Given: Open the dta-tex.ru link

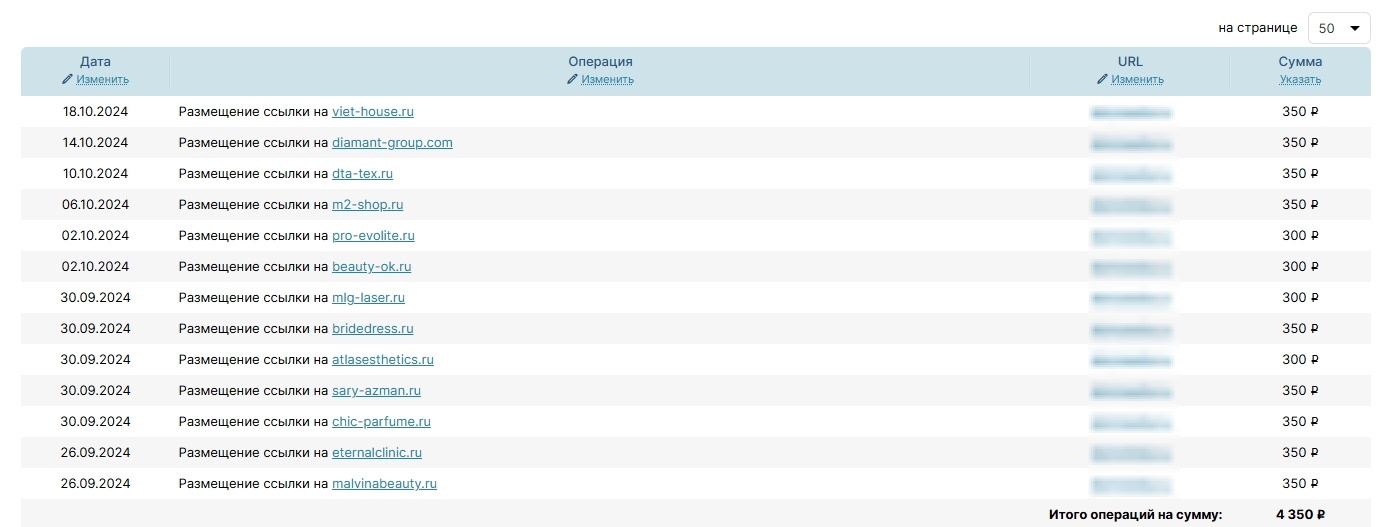Looking at the screenshot, I should click(362, 174).
